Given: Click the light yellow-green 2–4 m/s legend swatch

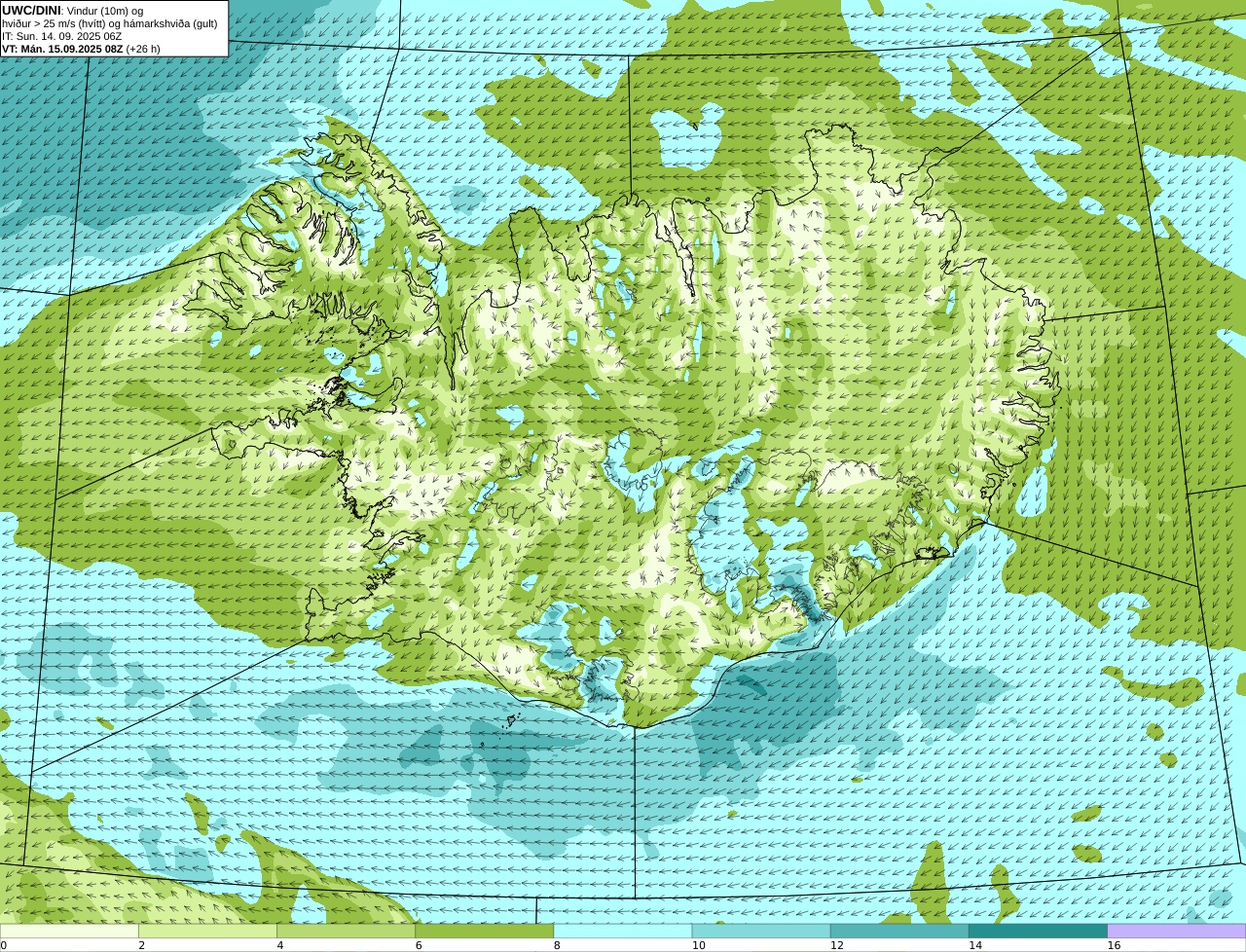Looking at the screenshot, I should [207, 931].
